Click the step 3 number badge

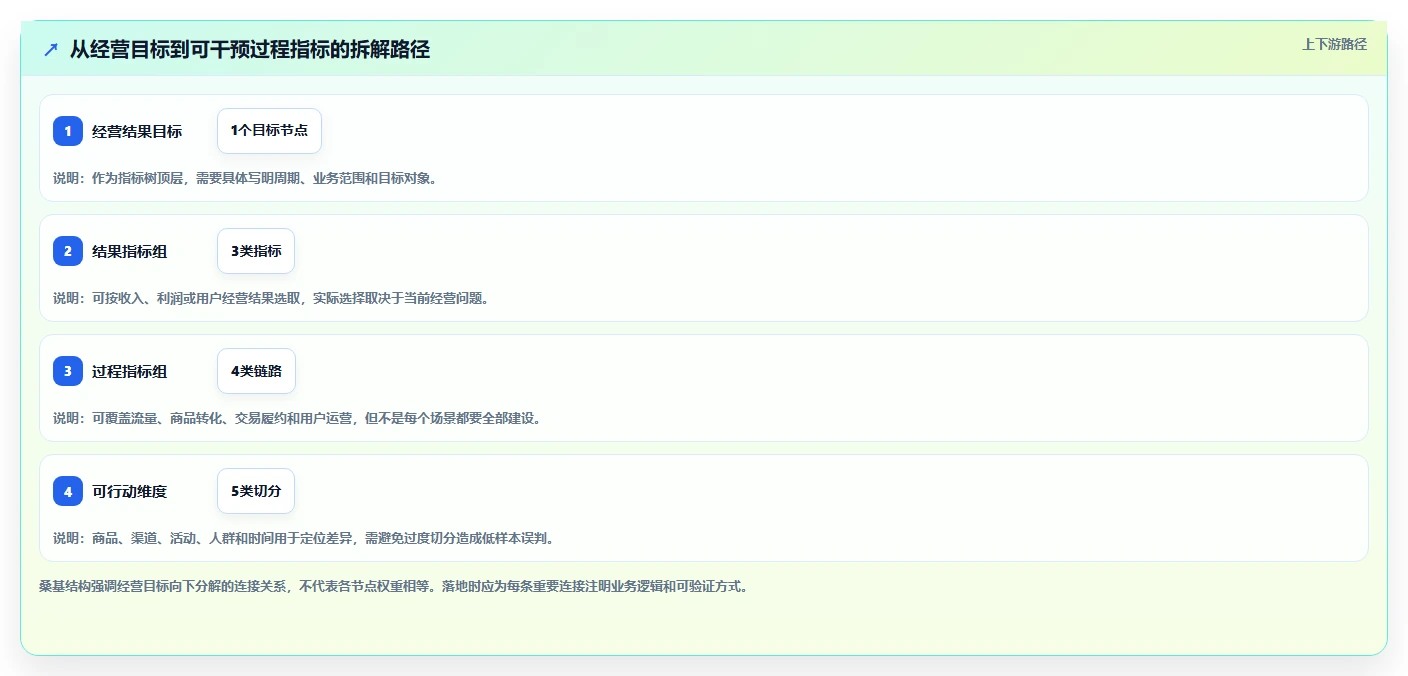(68, 371)
